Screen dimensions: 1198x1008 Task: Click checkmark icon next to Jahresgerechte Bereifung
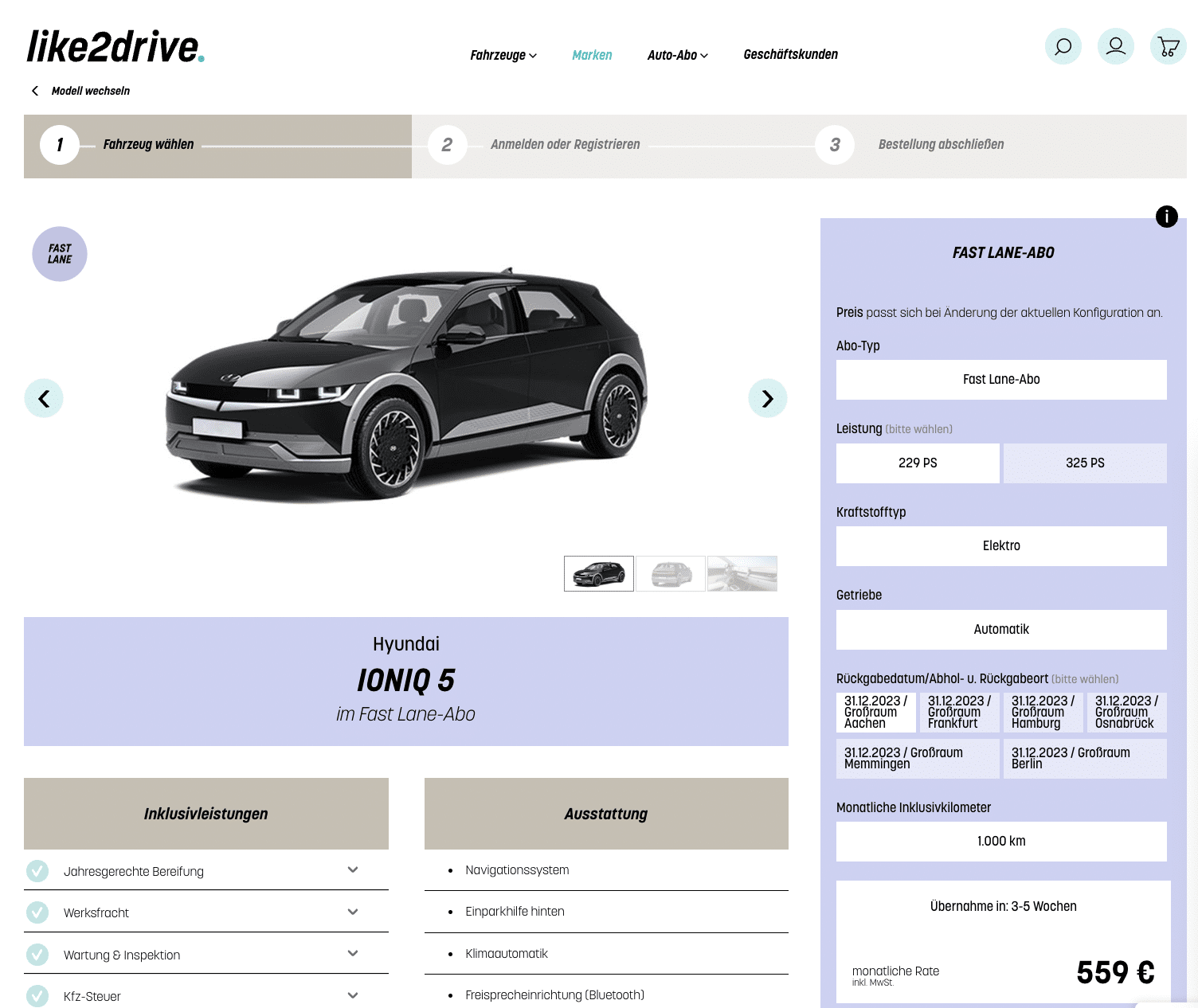tap(37, 871)
